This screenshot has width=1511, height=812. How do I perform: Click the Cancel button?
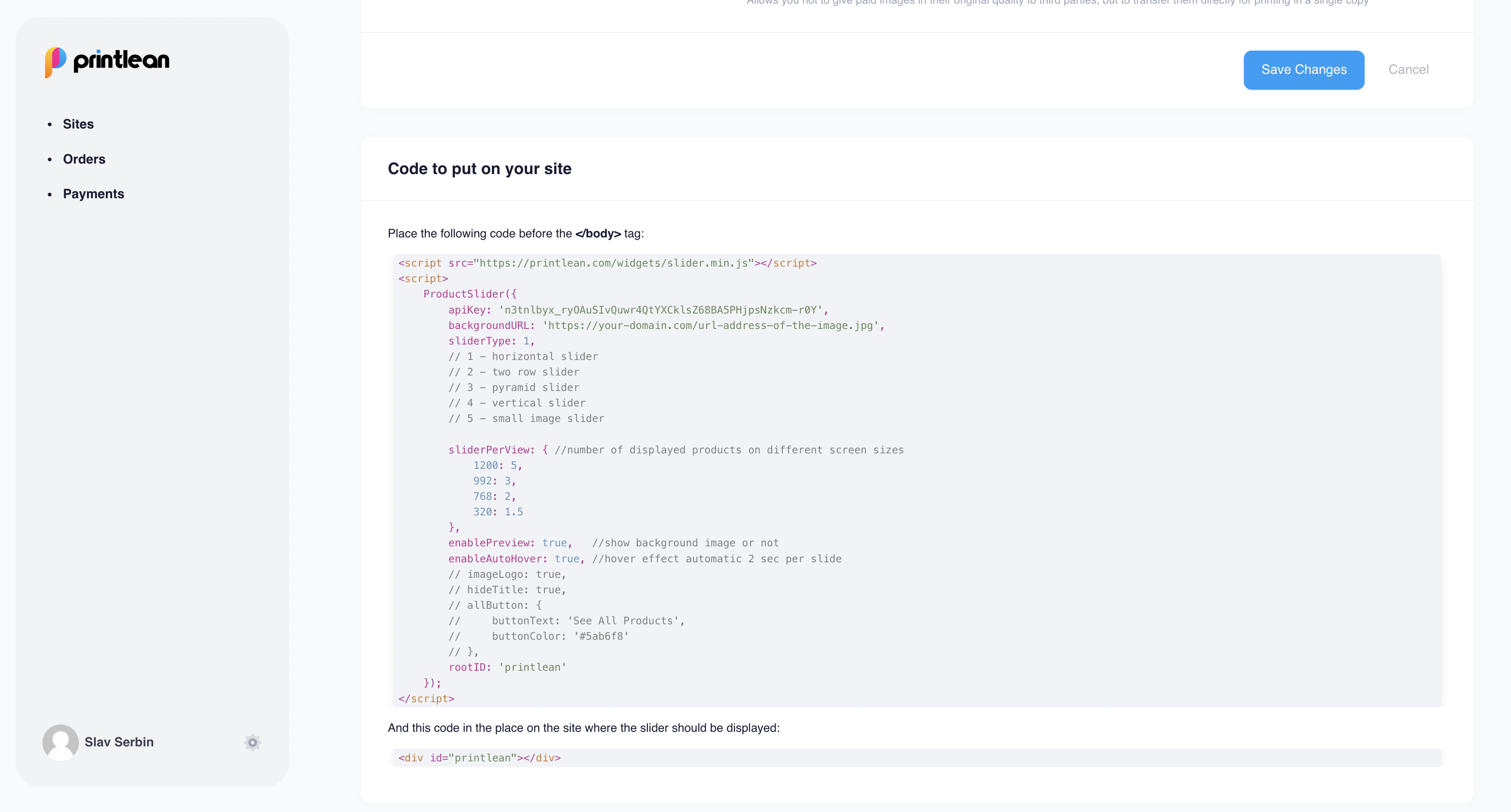tap(1408, 70)
